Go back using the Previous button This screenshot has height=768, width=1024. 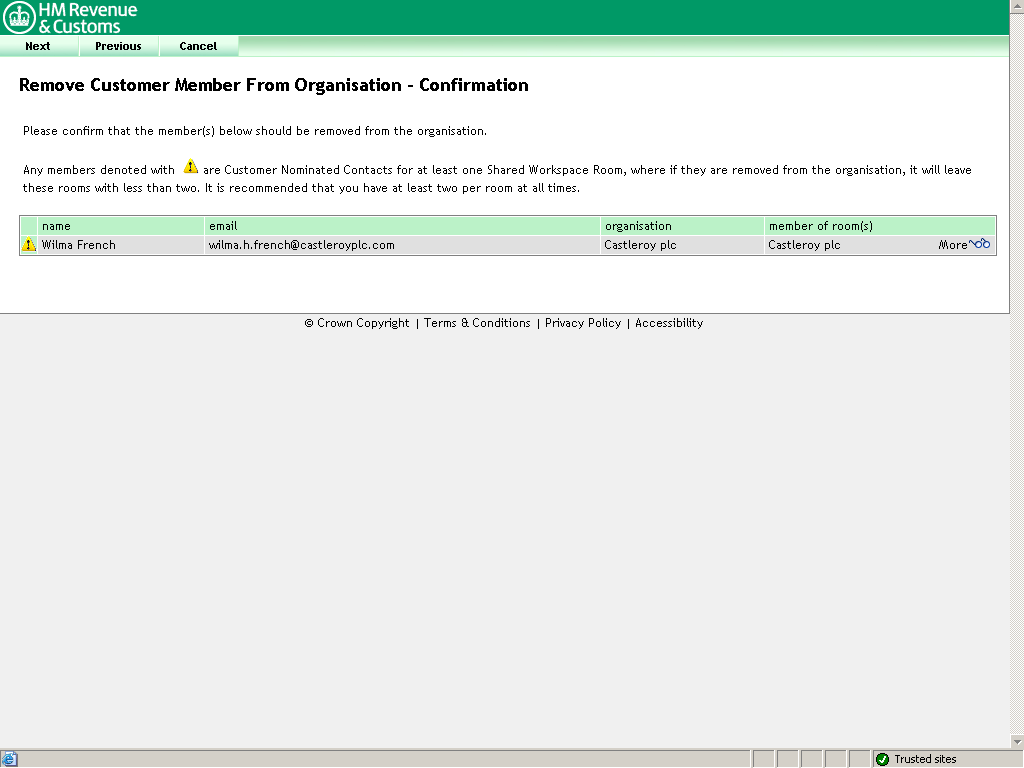(118, 46)
